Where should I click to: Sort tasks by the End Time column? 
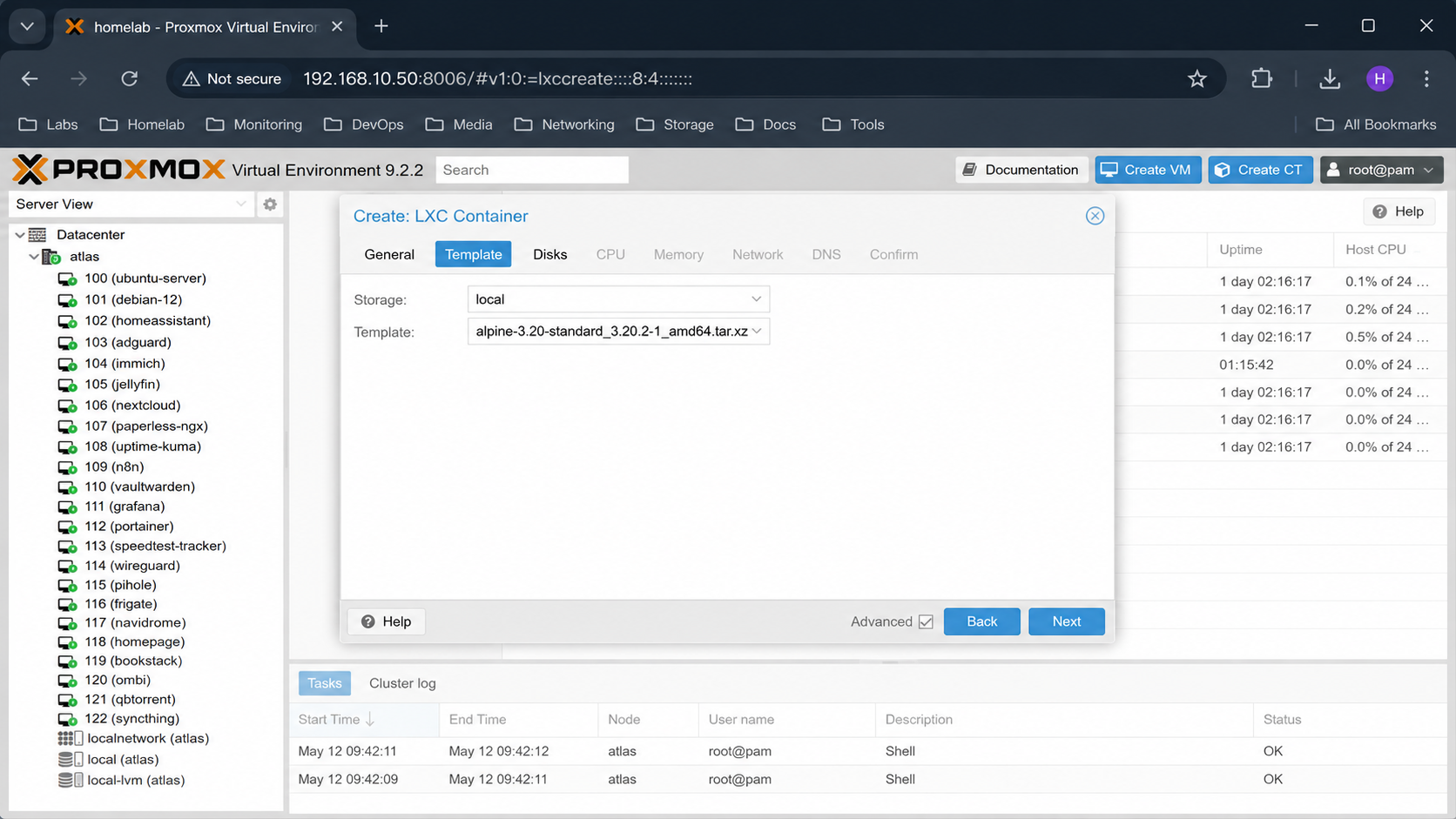518,720
